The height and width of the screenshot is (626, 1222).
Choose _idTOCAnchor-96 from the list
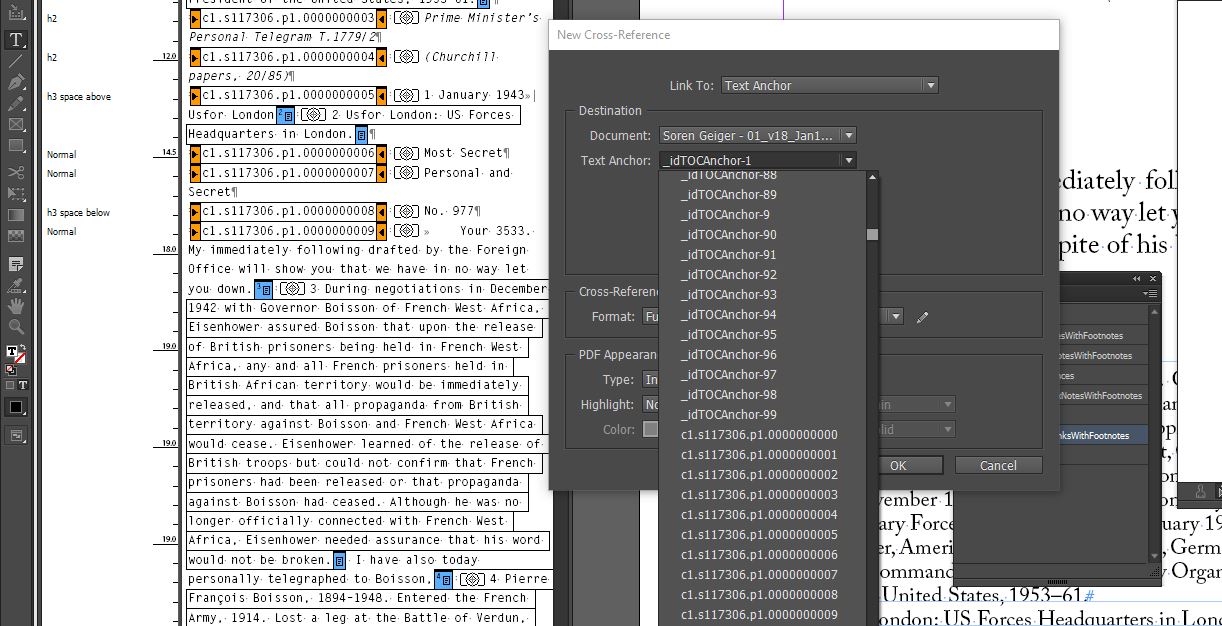[728, 355]
